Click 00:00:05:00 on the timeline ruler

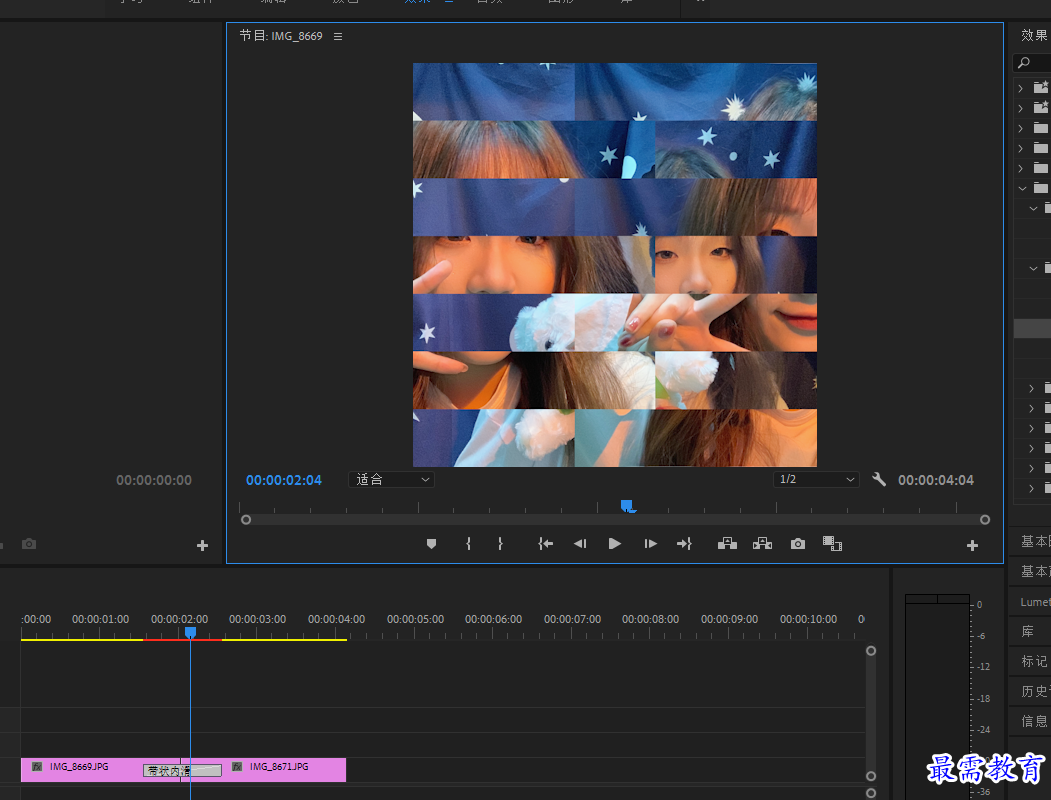[415, 619]
